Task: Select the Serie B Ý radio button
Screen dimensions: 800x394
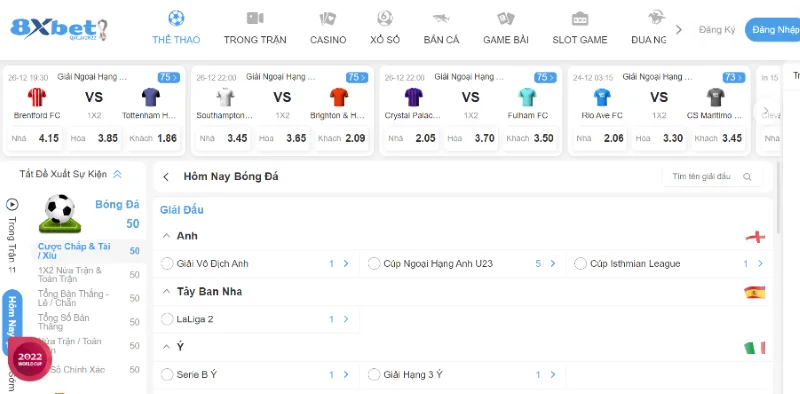Action: pos(167,375)
